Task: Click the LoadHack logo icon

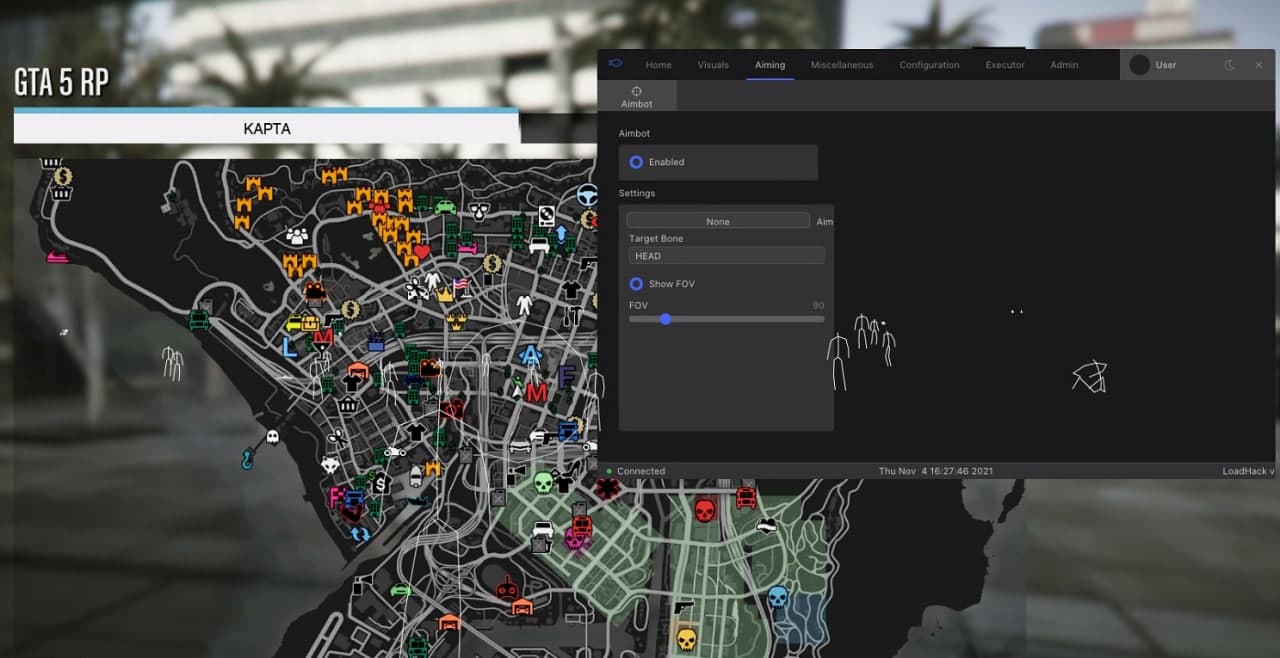Action: coord(616,64)
